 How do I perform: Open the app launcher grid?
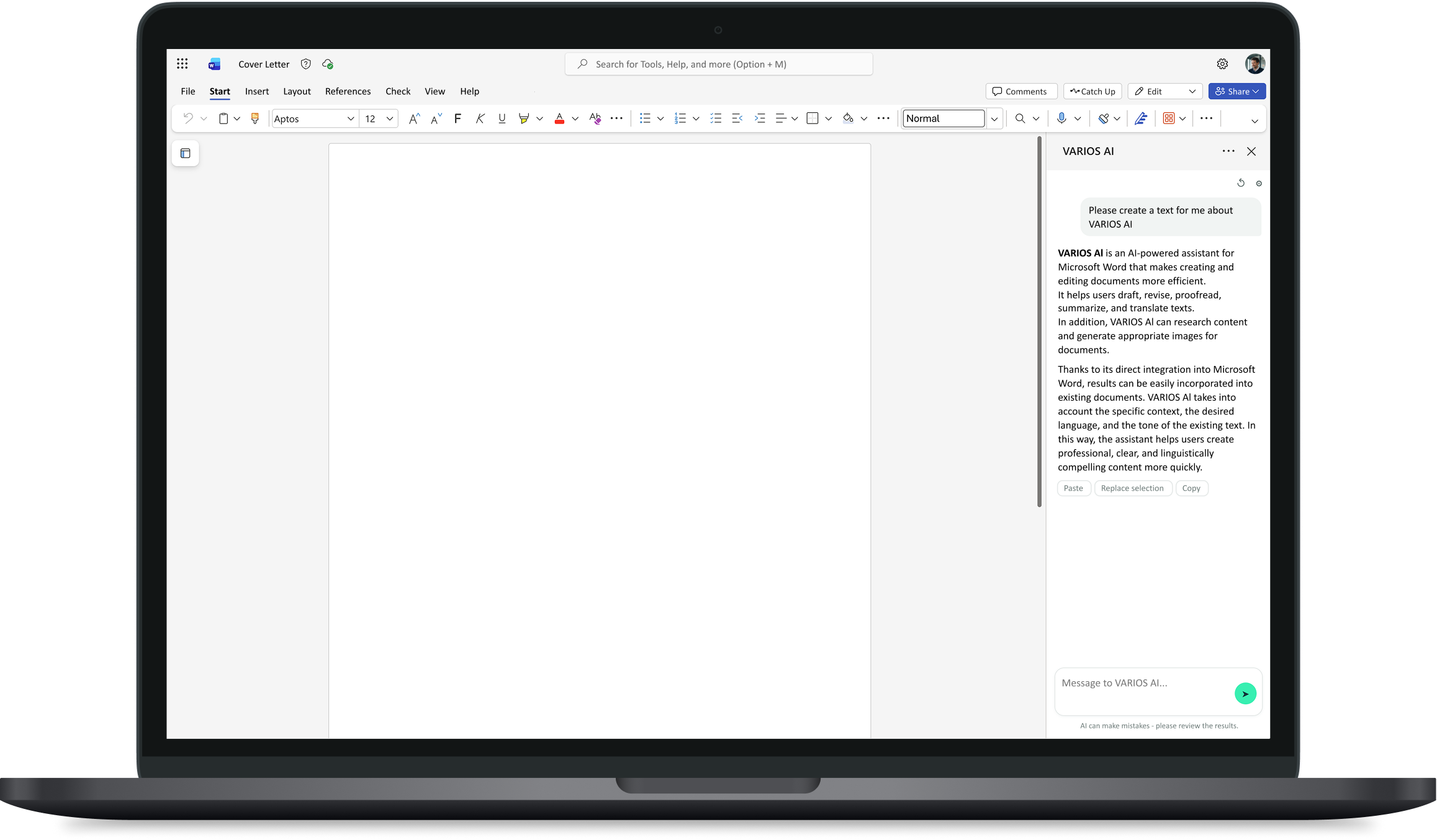[182, 64]
